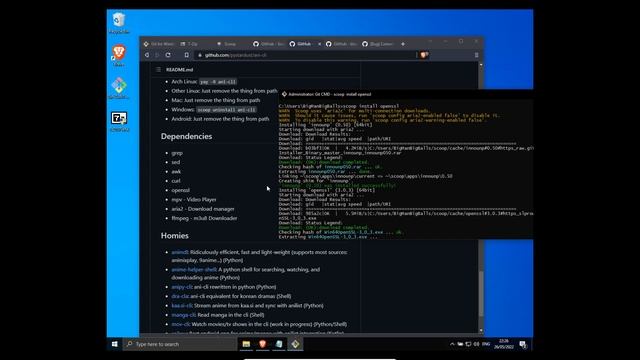Bookmark the current GitHub page
640x360 pixels.
[187, 55]
